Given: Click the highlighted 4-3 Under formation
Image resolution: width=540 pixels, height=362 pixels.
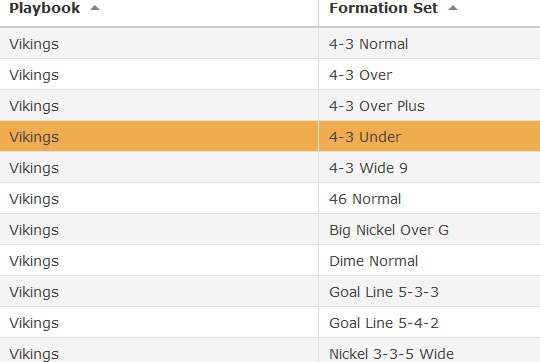Looking at the screenshot, I should (x=365, y=137).
